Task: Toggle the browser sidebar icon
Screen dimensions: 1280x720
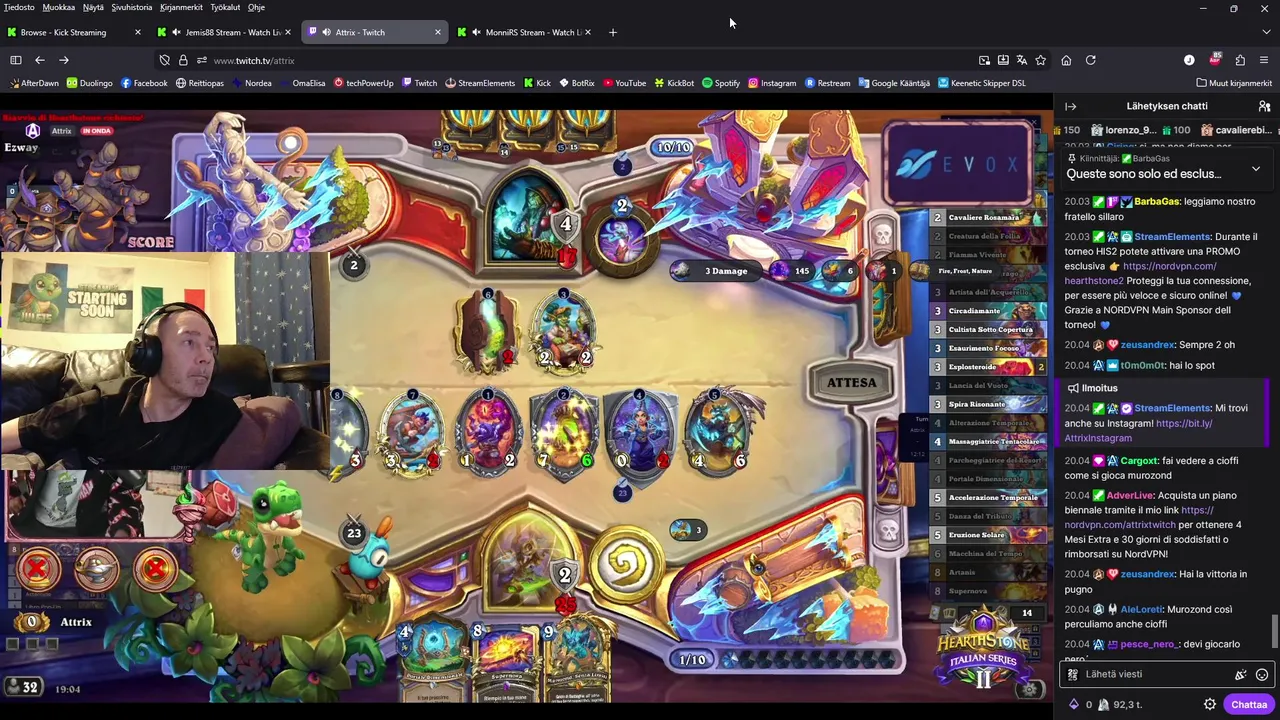Action: (16, 60)
